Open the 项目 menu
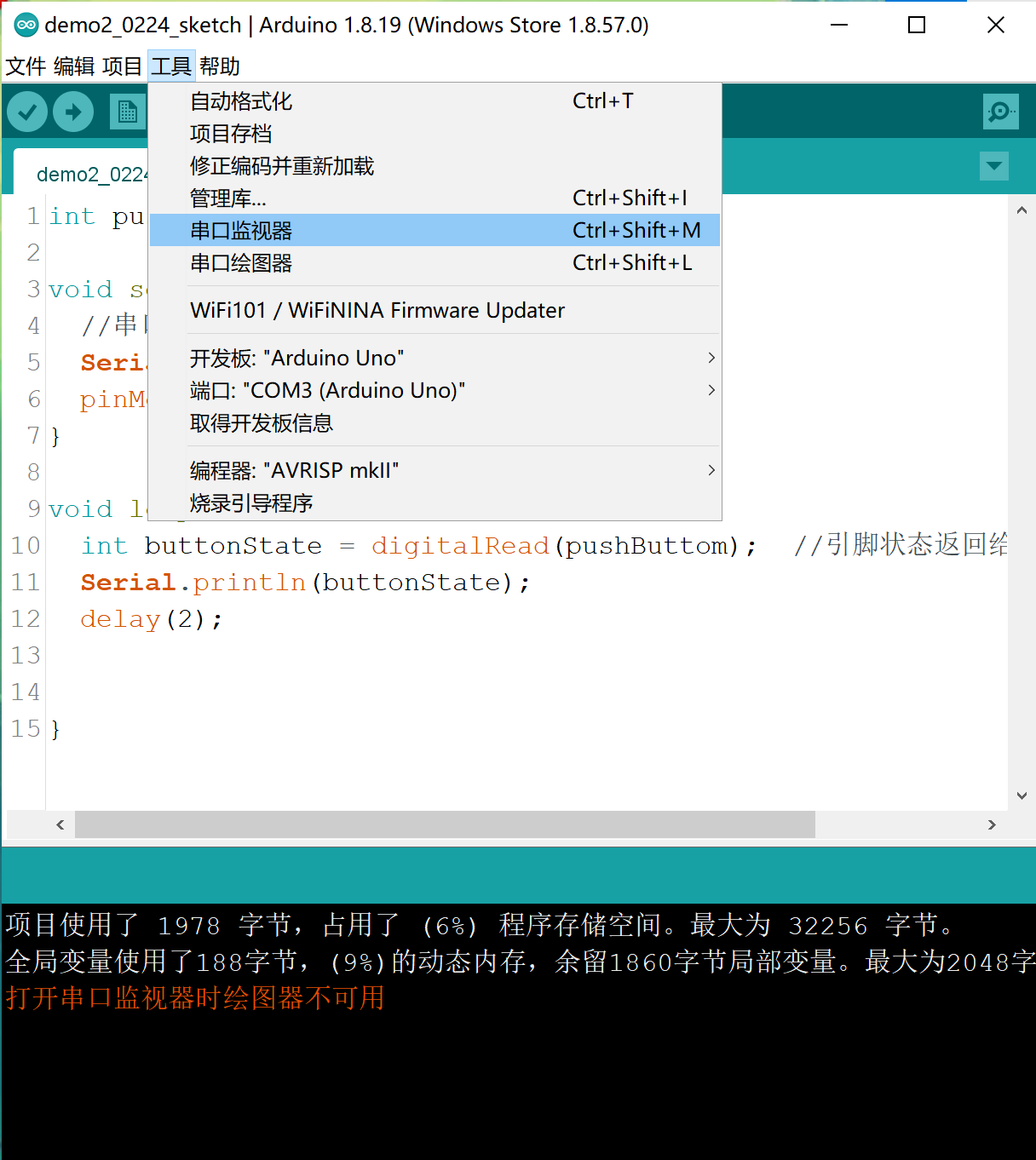This screenshot has width=1036, height=1160. [122, 66]
